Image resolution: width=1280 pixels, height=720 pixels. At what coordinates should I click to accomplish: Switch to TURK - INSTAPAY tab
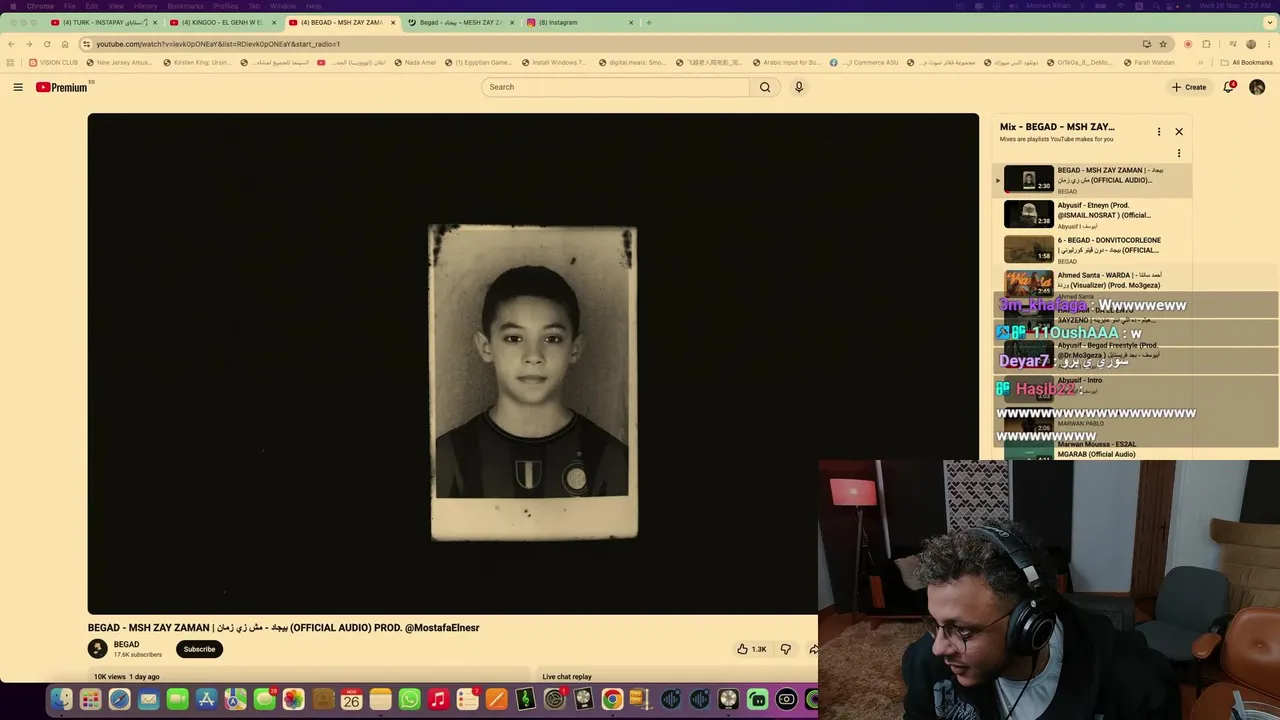click(x=105, y=22)
